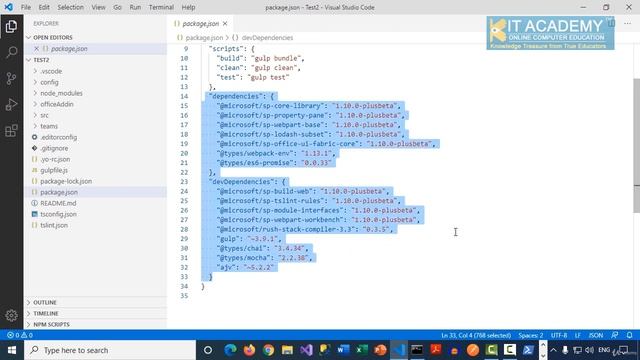Open the Run and Debug view
640x360 pixels.
point(11,104)
